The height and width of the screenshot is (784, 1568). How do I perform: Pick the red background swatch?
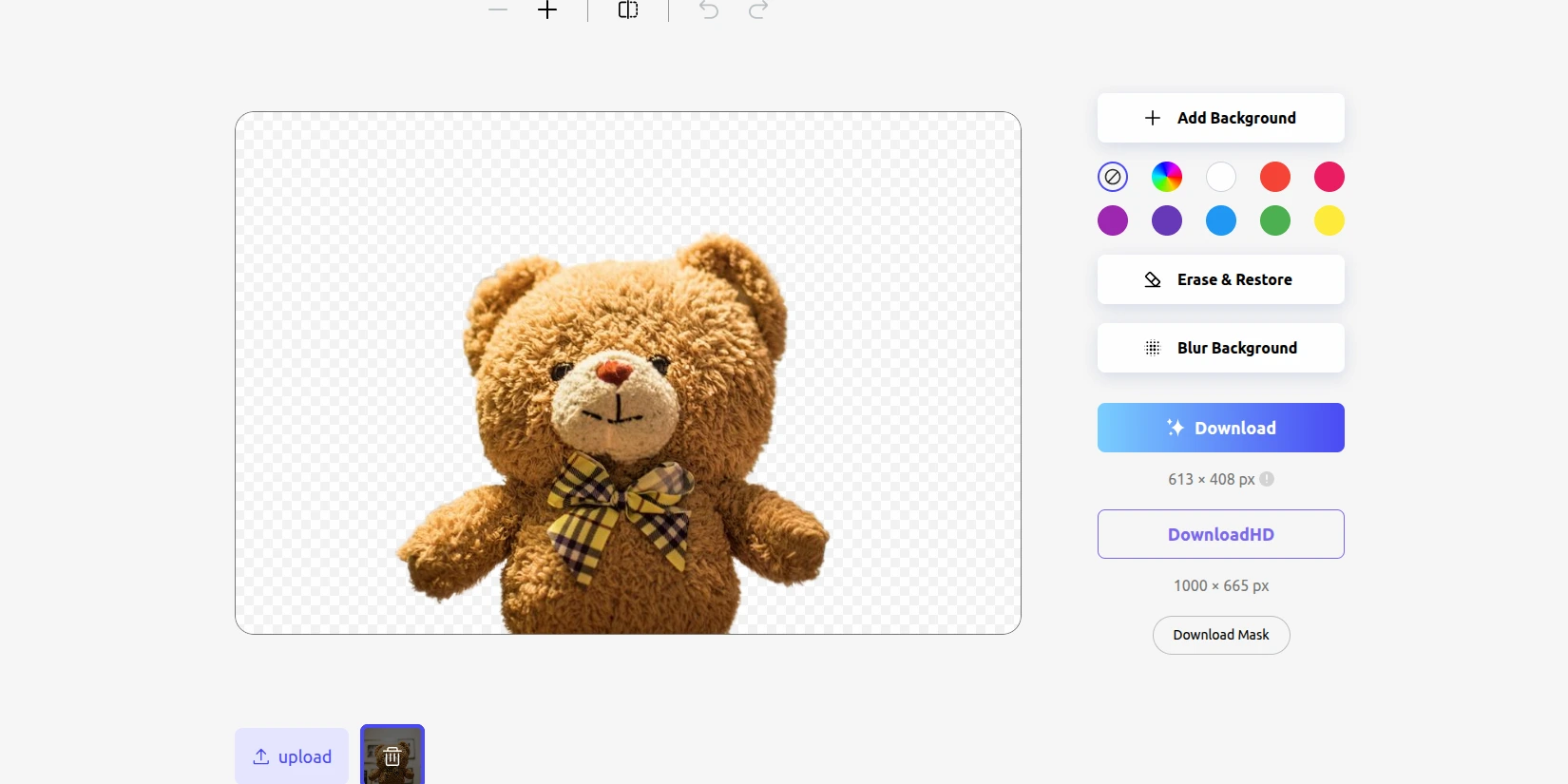(1275, 177)
